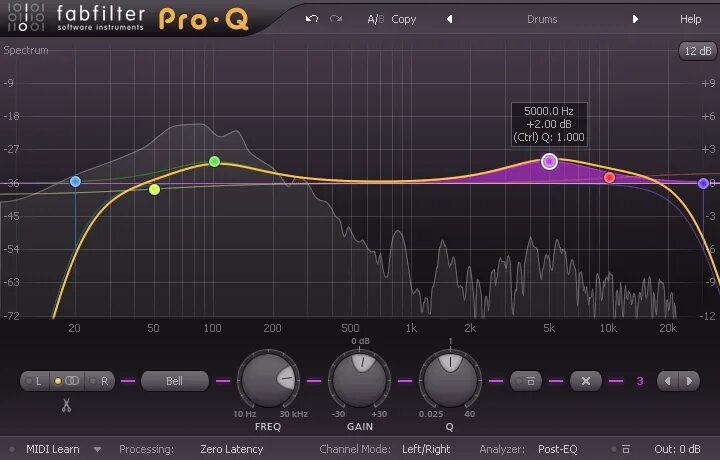The image size is (720, 460).
Task: Click the Q knob
Action: click(450, 380)
